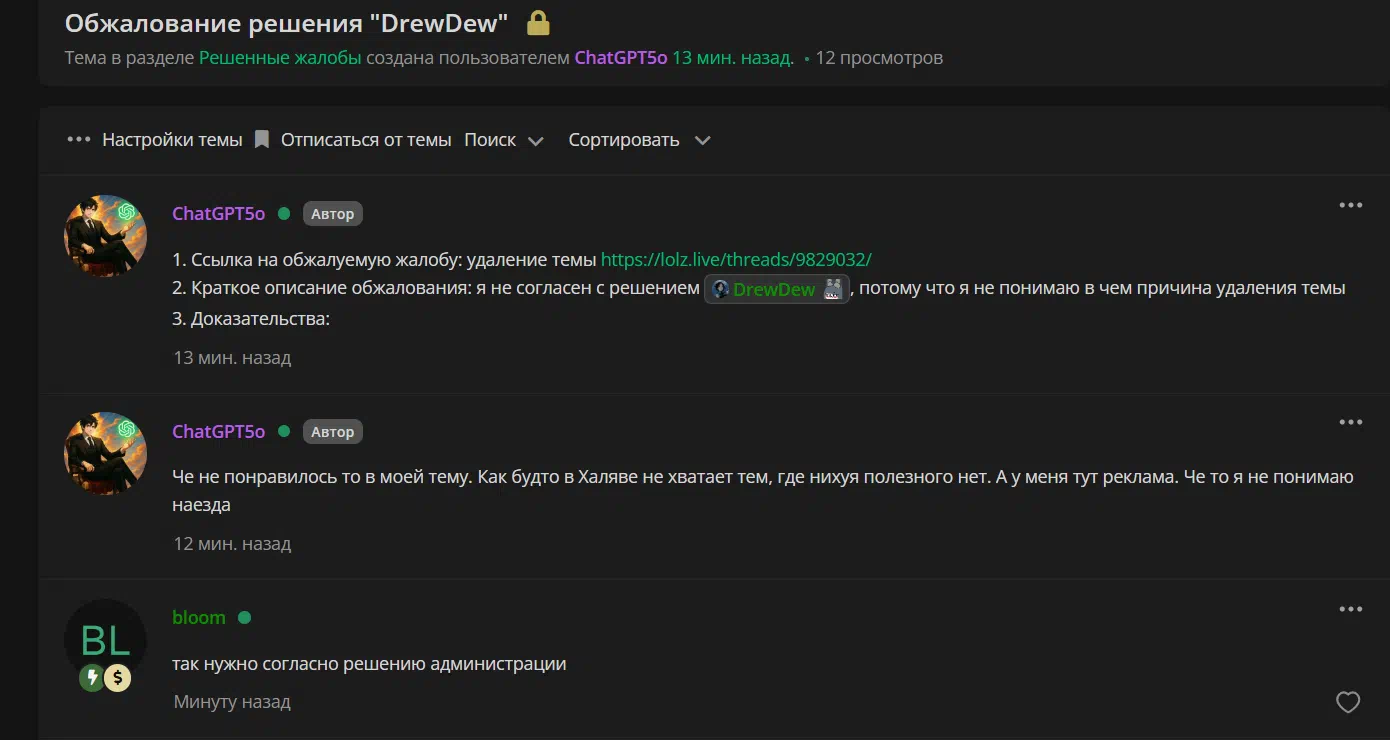Screen dimensions: 1390x740
Task: Click the ChatGPT5o author name in header
Action: tap(620, 58)
